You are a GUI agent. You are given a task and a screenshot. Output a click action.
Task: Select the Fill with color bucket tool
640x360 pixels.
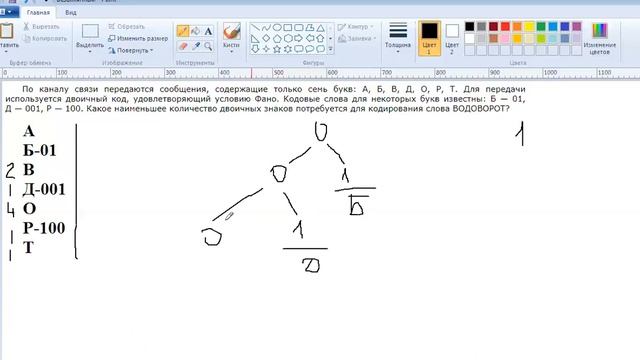click(x=196, y=31)
